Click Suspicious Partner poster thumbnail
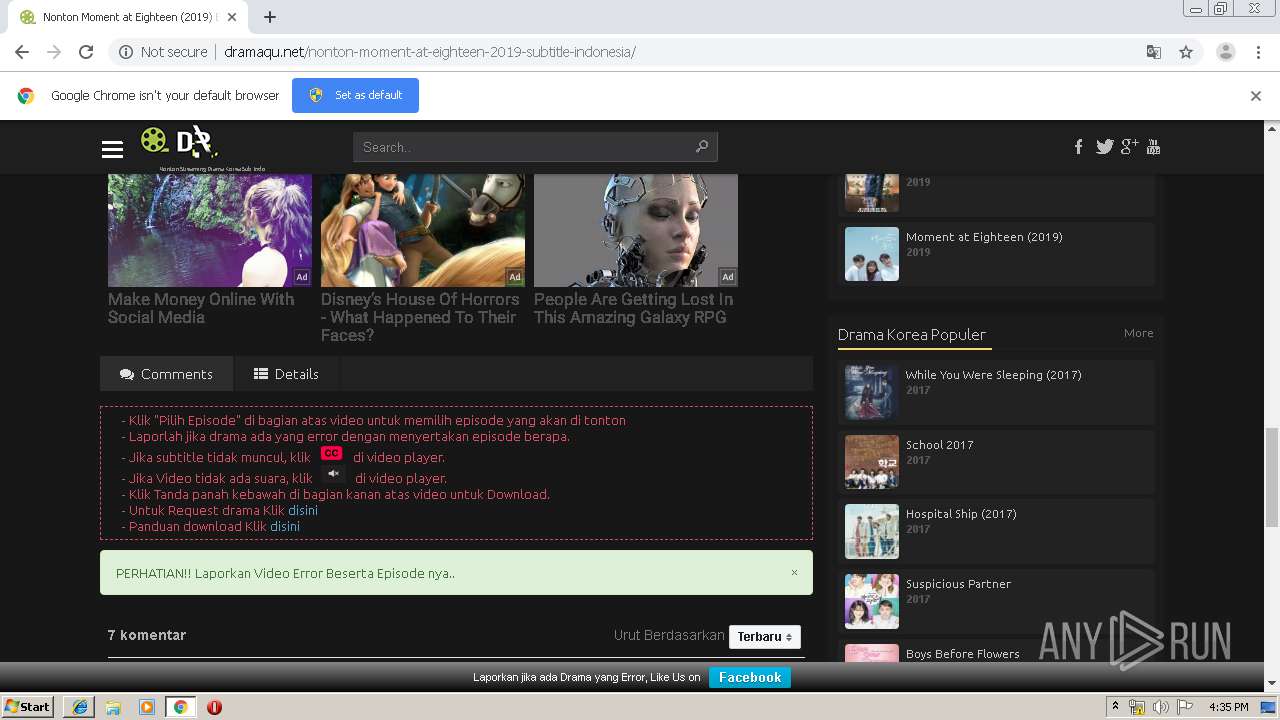Viewport: 1280px width, 720px height. point(871,601)
